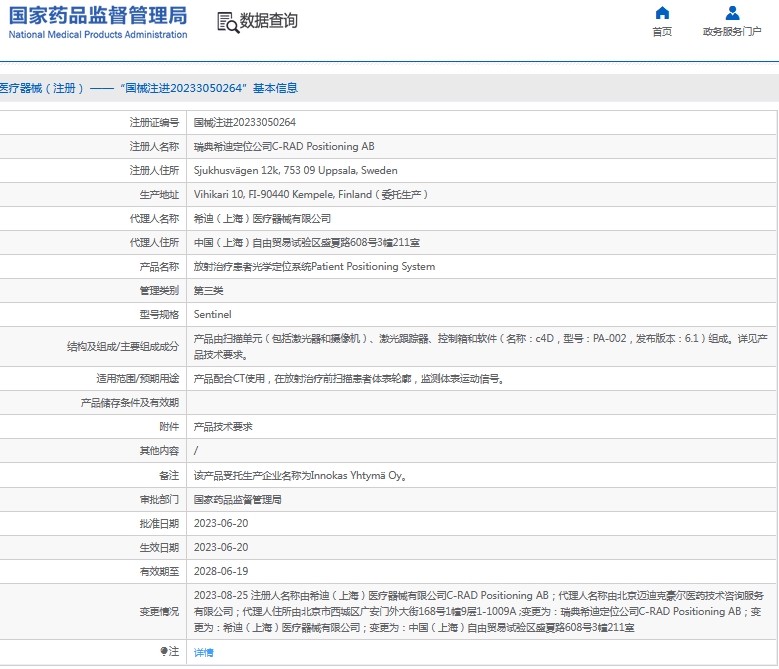
Task: Click agent name 希迪（上海）医疗器械有限公司
Action: tap(262, 219)
